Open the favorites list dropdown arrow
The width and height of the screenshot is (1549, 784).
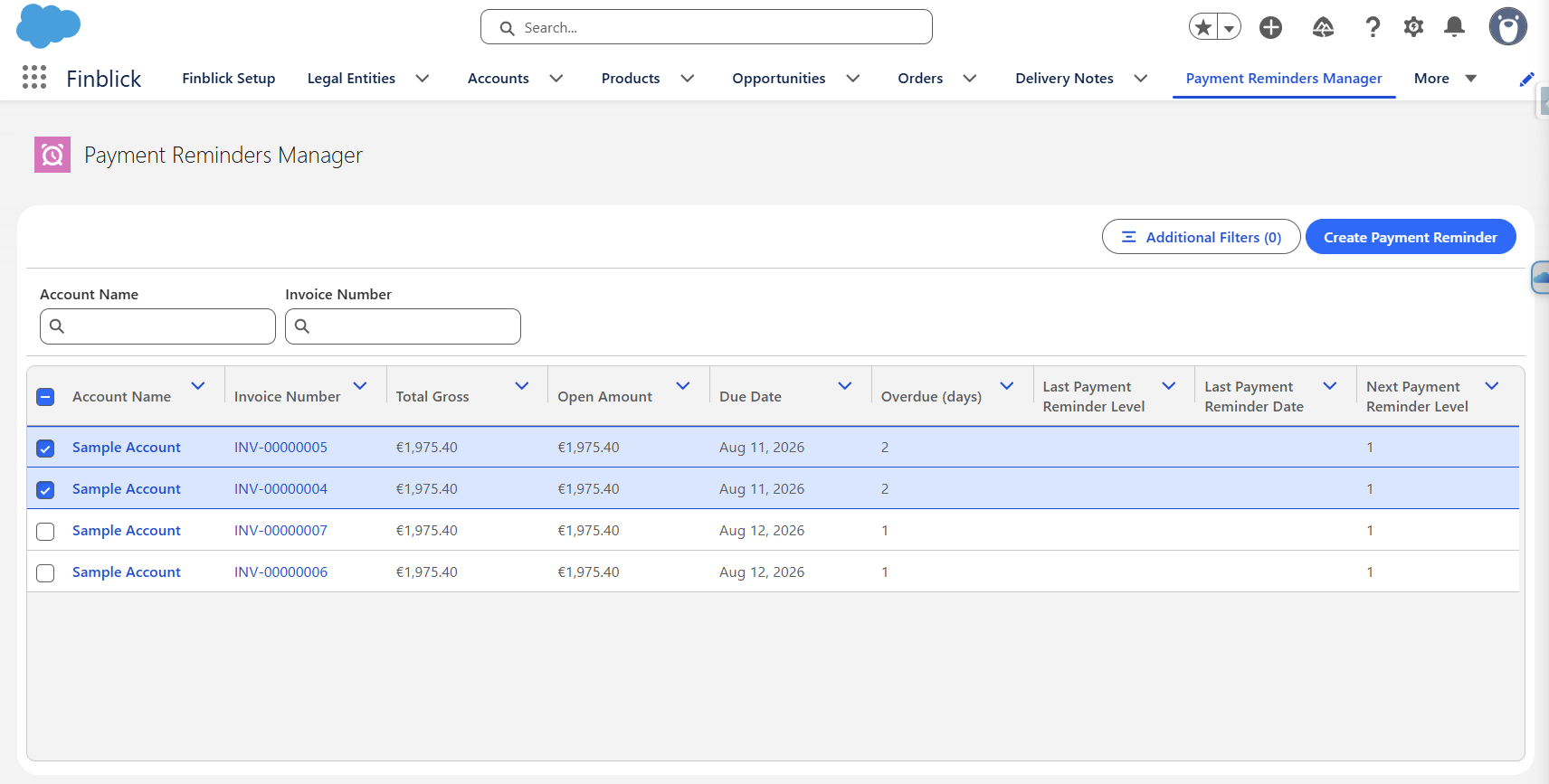pyautogui.click(x=1229, y=27)
